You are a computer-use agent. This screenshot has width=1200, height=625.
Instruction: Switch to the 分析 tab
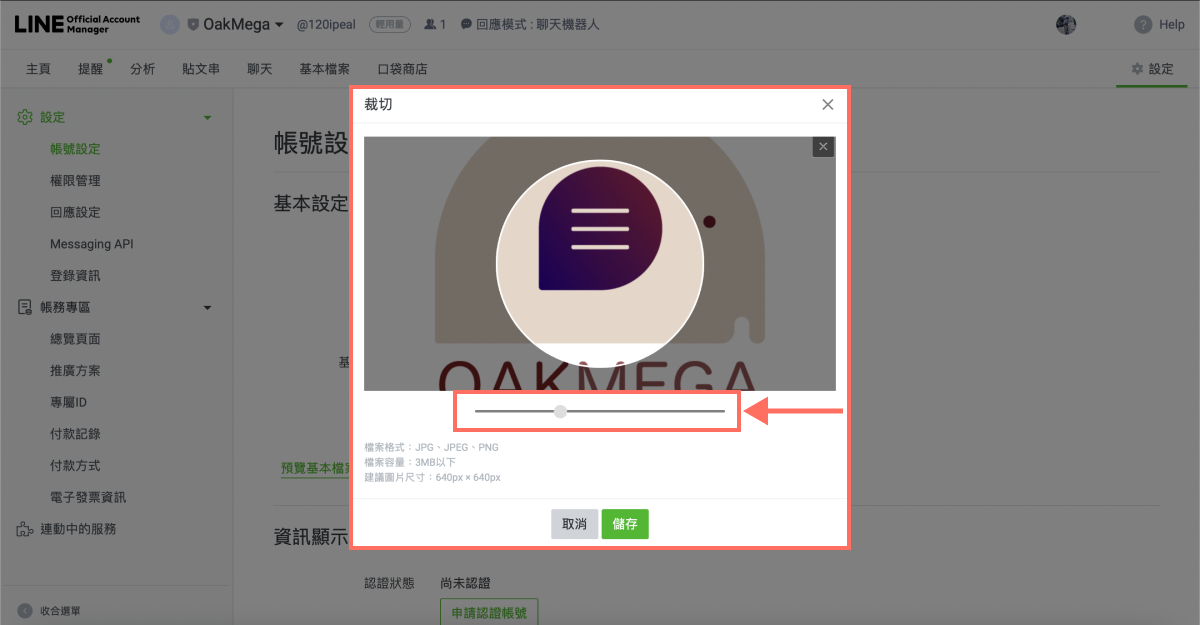(x=142, y=69)
